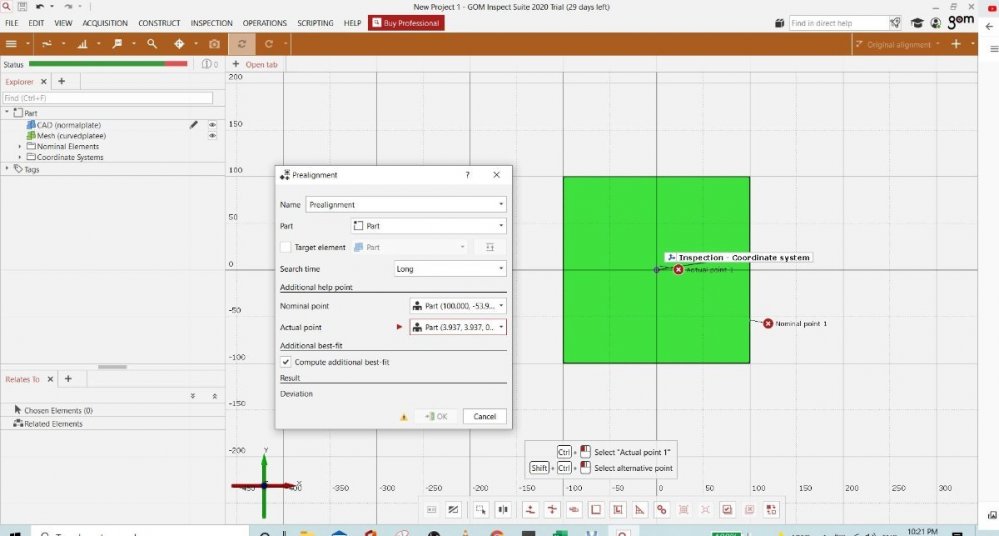Click the Buy Professional button
Image resolution: width=999 pixels, height=536 pixels.
pos(406,23)
